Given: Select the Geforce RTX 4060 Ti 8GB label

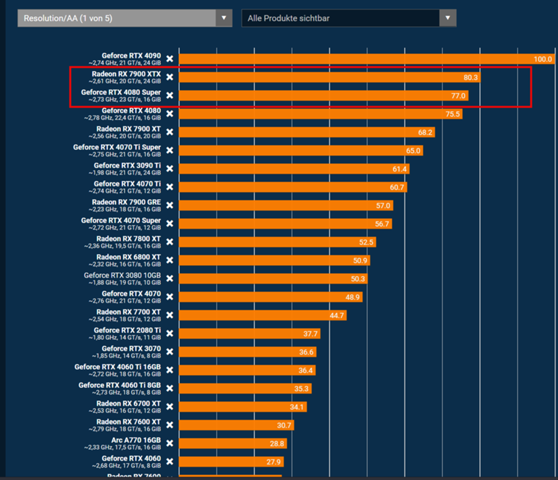Looking at the screenshot, I should pos(120,385).
